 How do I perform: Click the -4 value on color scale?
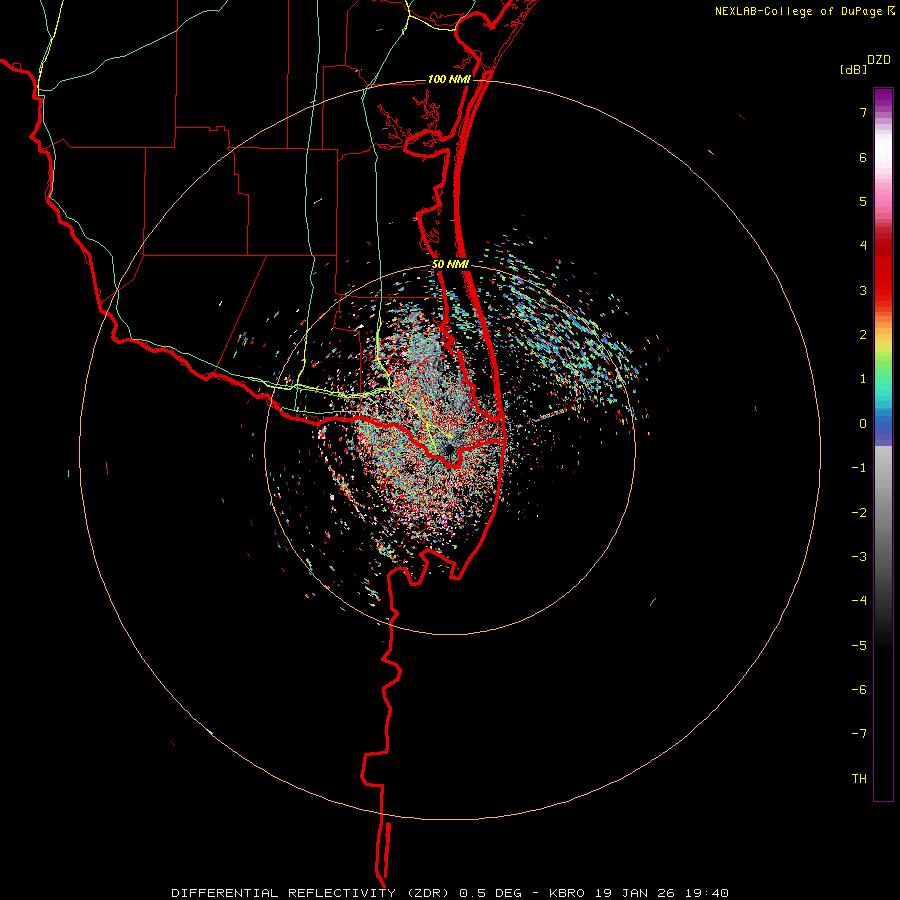[x=859, y=601]
